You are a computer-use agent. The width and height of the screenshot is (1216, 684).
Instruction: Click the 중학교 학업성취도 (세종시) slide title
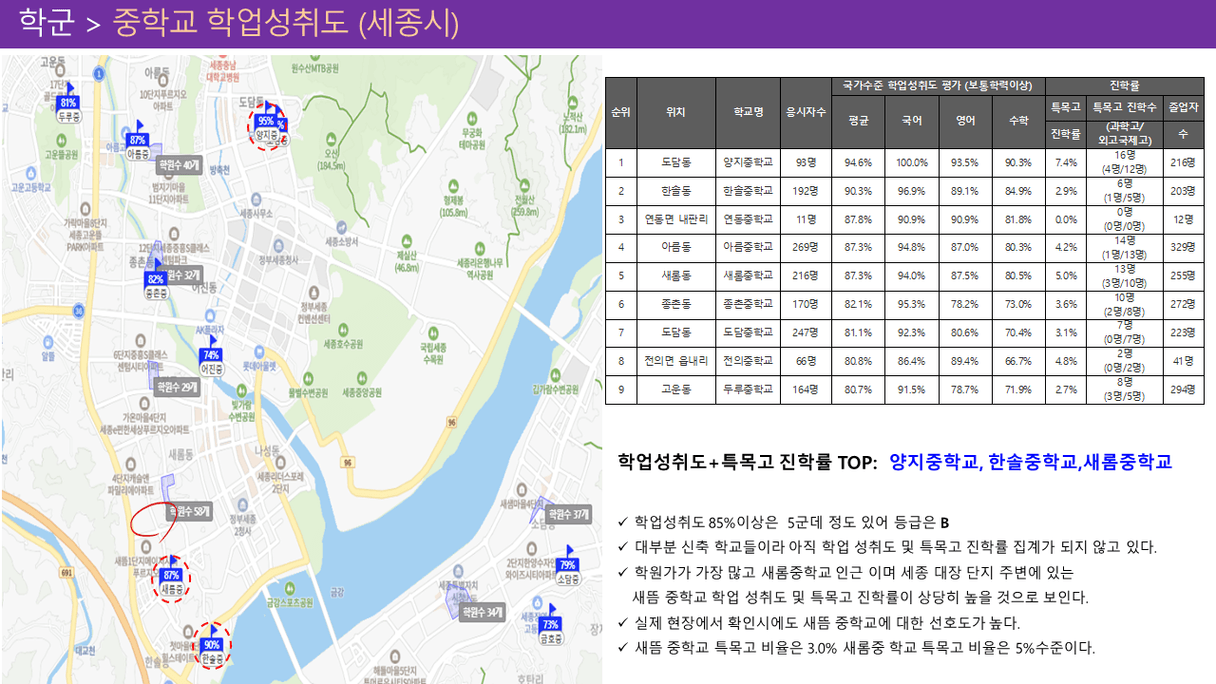[x=286, y=23]
